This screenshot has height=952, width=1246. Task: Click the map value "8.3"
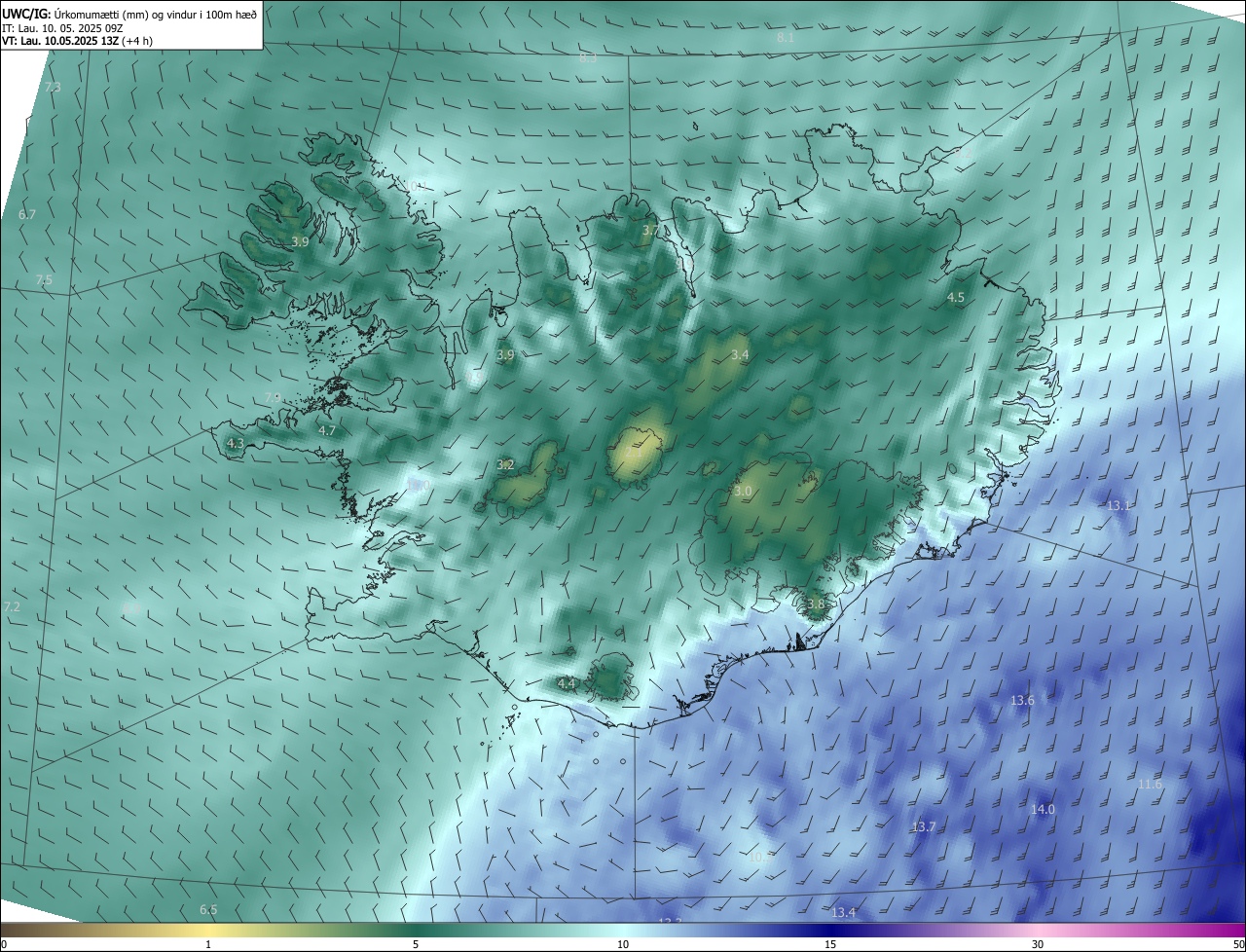click(x=587, y=58)
